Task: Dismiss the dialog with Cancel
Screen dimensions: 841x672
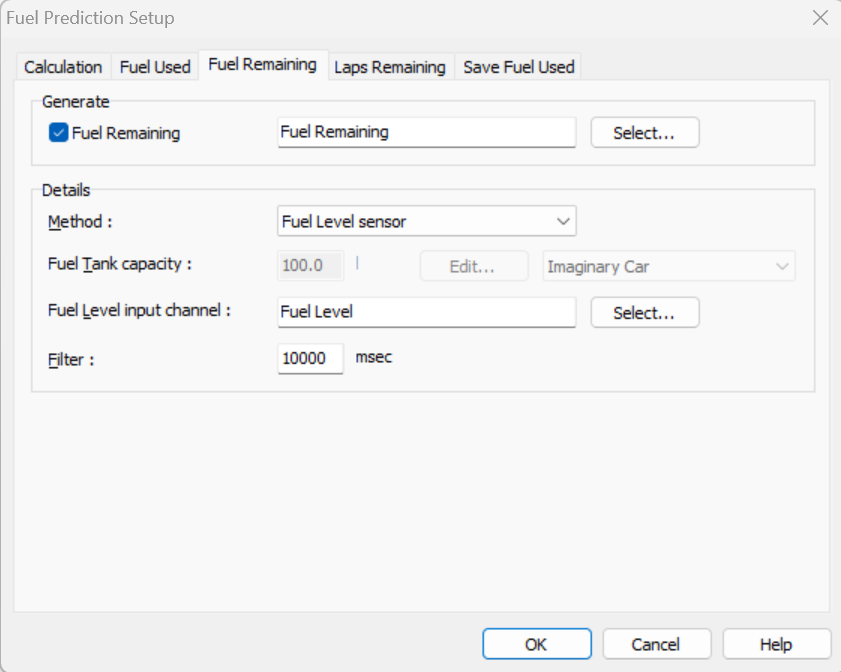Action: pos(656,644)
